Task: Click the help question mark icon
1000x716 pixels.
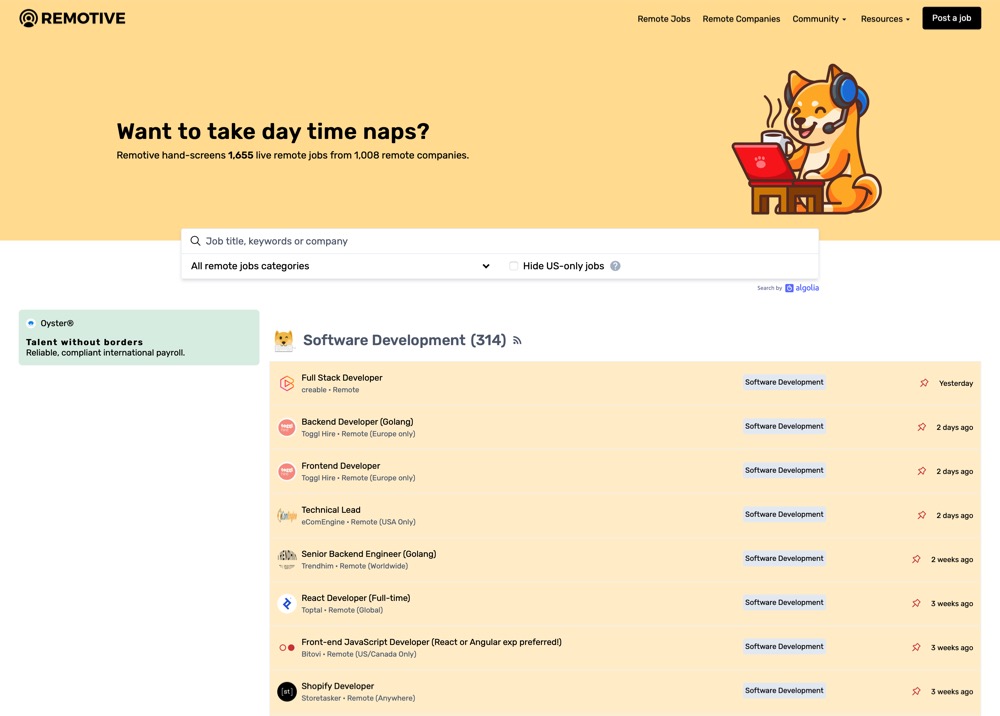Action: pos(615,266)
